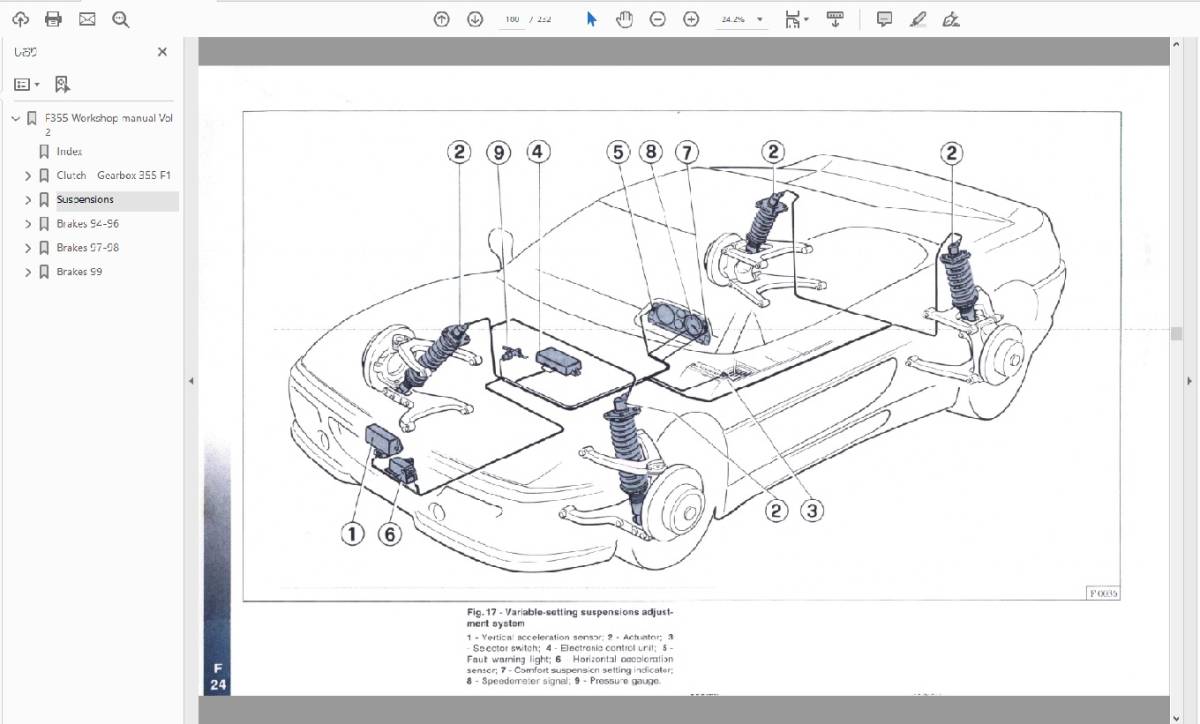The width and height of the screenshot is (1200, 724).
Task: Open the bookmark options list menu
Action: [x=27, y=85]
